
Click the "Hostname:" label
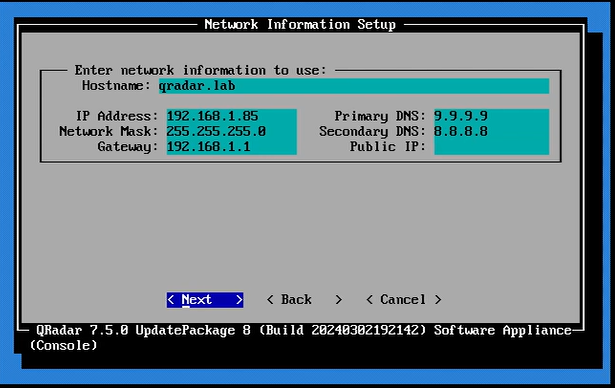(116, 86)
